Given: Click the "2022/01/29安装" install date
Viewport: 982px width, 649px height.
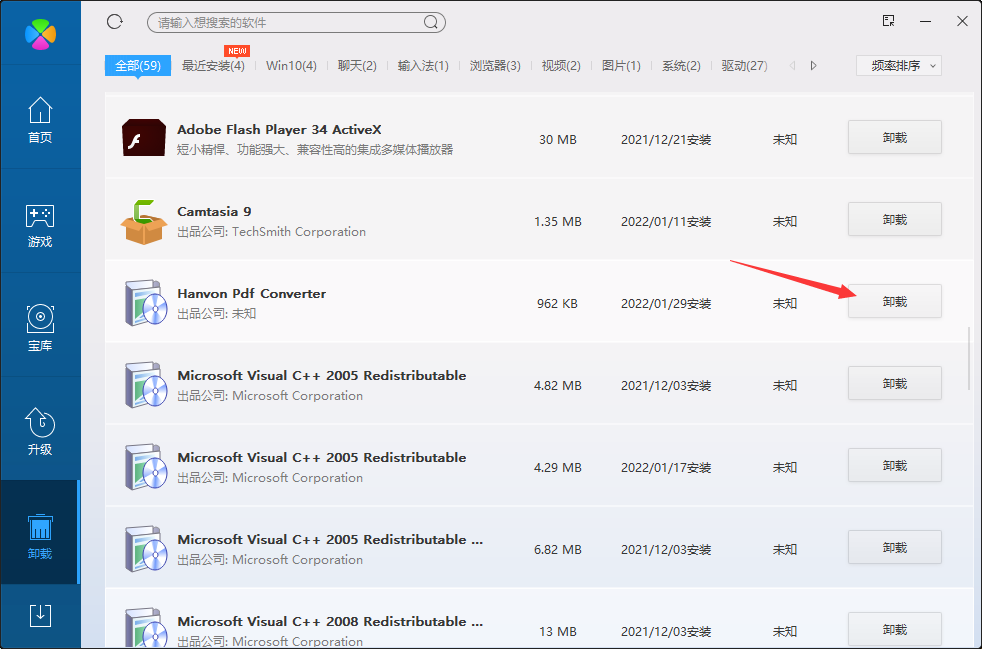Looking at the screenshot, I should pyautogui.click(x=666, y=304).
